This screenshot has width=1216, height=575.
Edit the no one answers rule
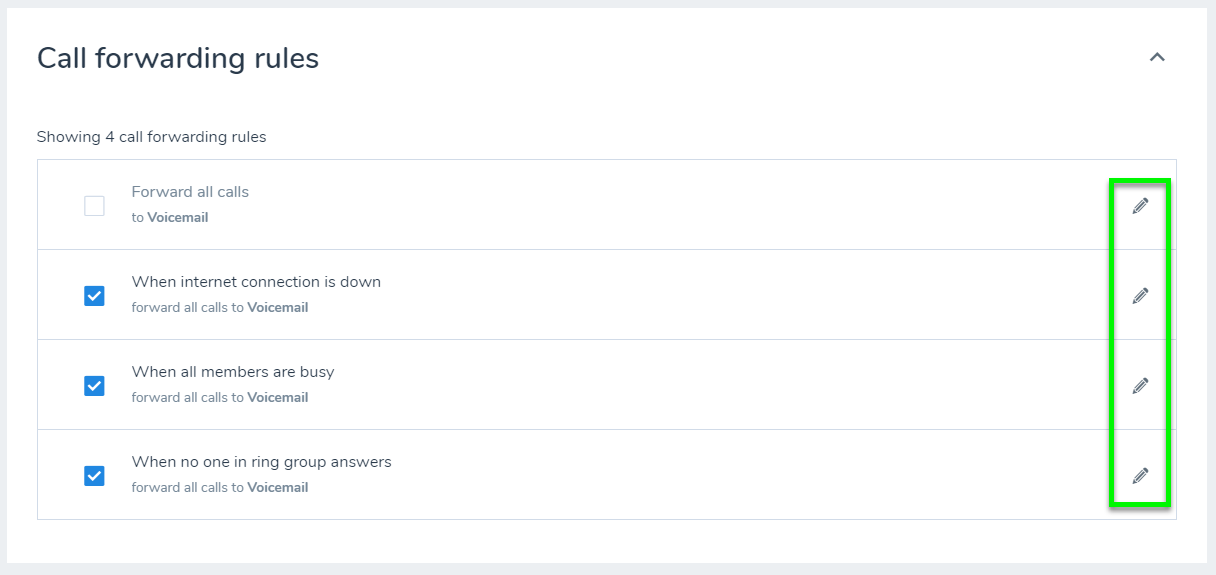(x=1140, y=476)
